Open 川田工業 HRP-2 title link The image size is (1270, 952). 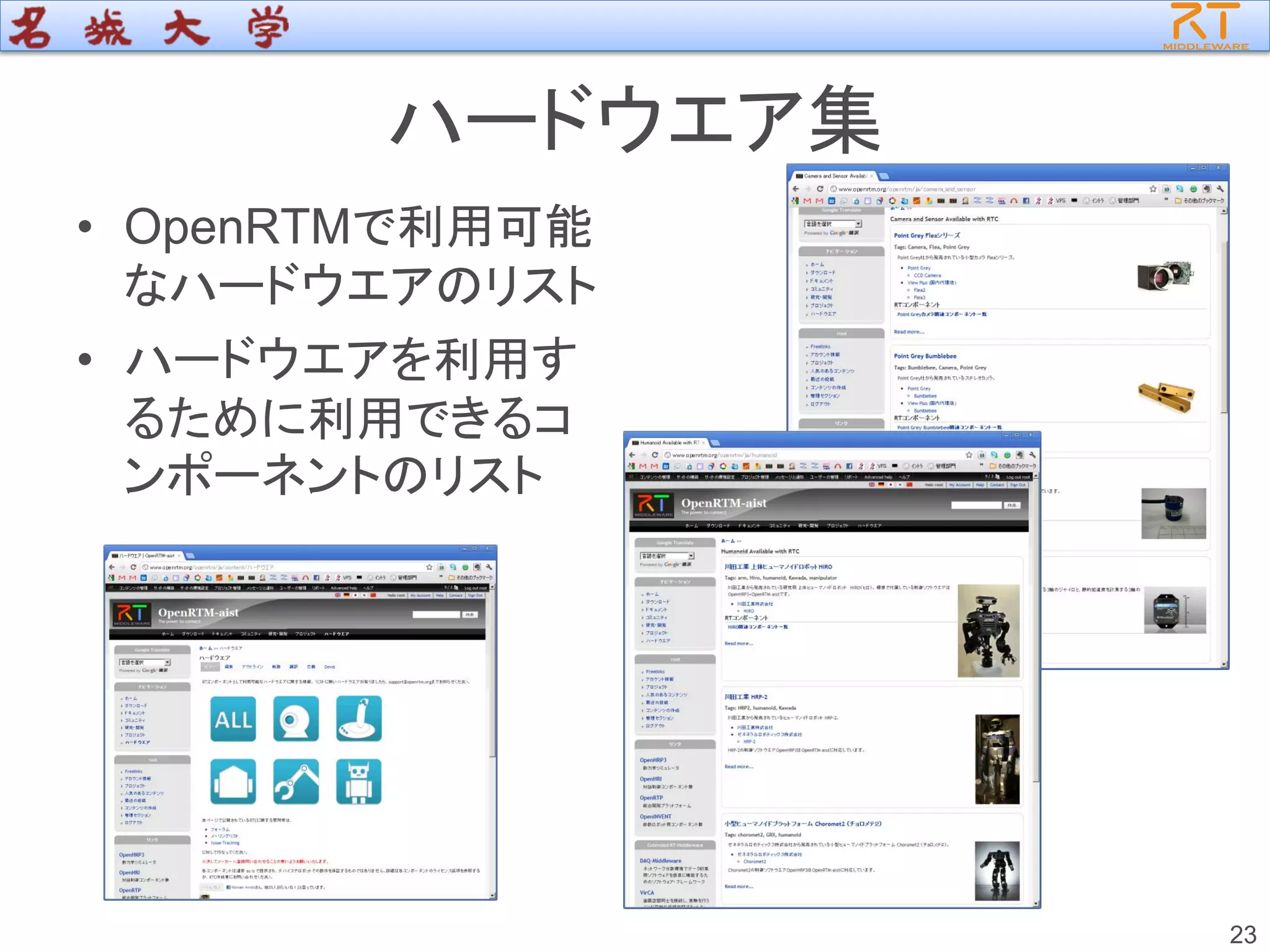tap(746, 697)
